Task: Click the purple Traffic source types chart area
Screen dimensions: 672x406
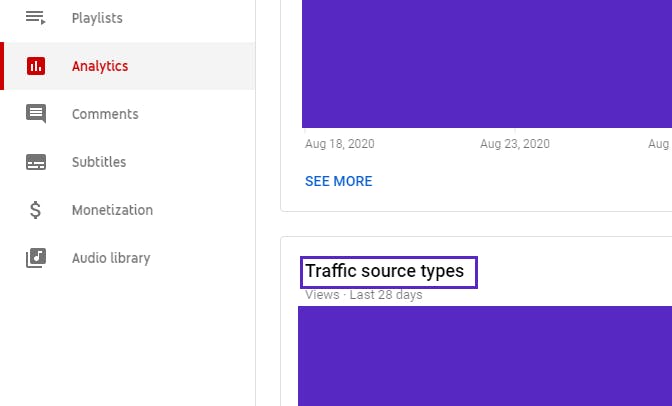Action: [x=485, y=356]
